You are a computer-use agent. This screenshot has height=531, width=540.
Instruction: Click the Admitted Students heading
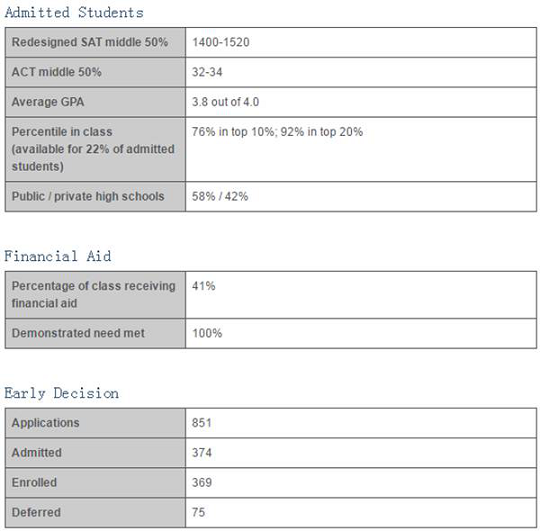74,13
